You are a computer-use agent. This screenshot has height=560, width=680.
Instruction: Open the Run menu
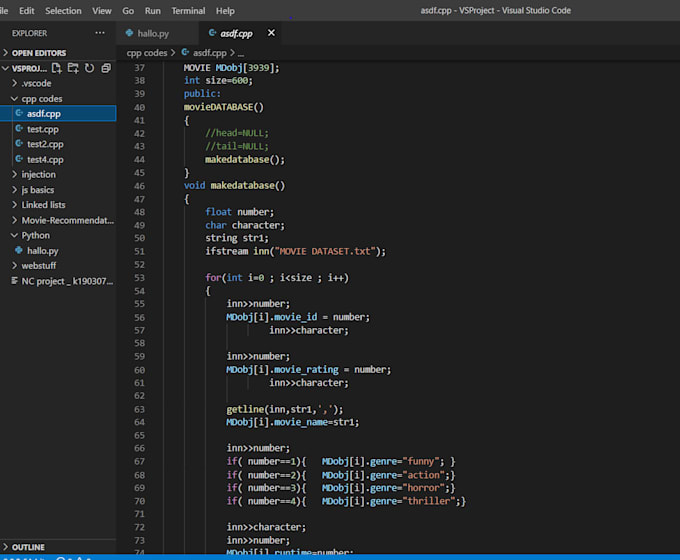pos(153,11)
